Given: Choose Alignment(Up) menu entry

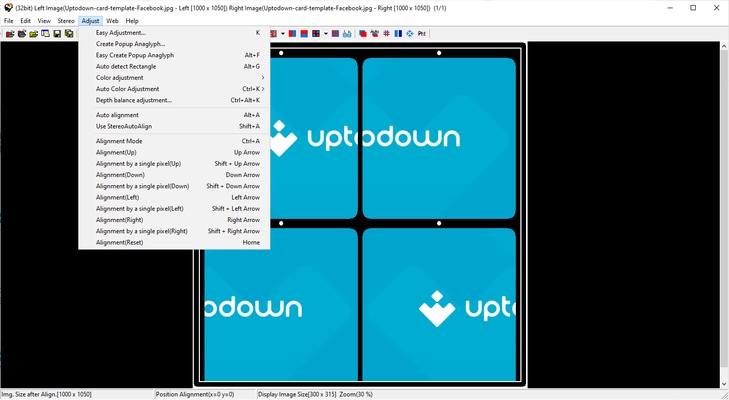Looking at the screenshot, I should click(x=174, y=152).
